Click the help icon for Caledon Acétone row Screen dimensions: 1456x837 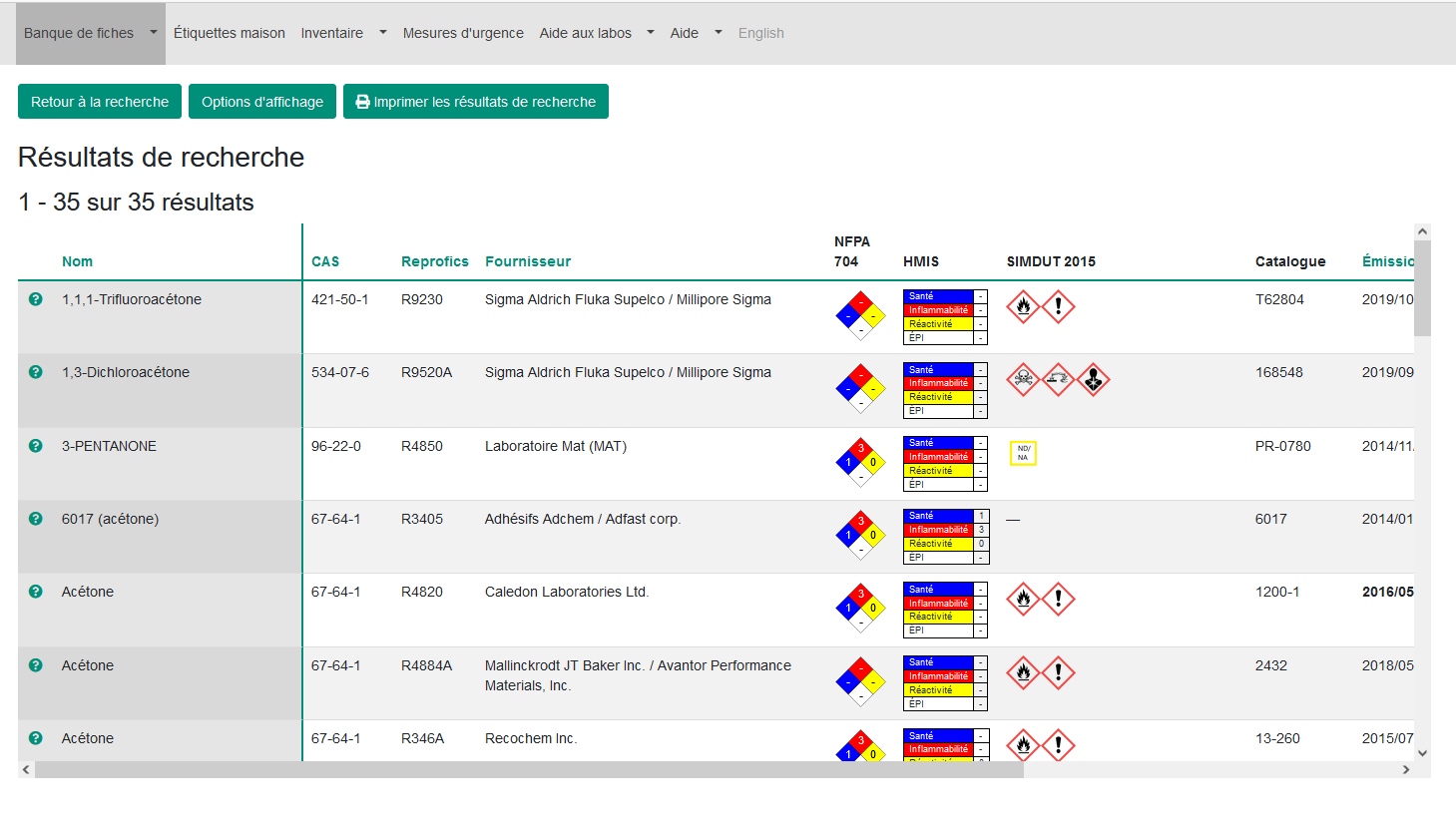coord(36,592)
